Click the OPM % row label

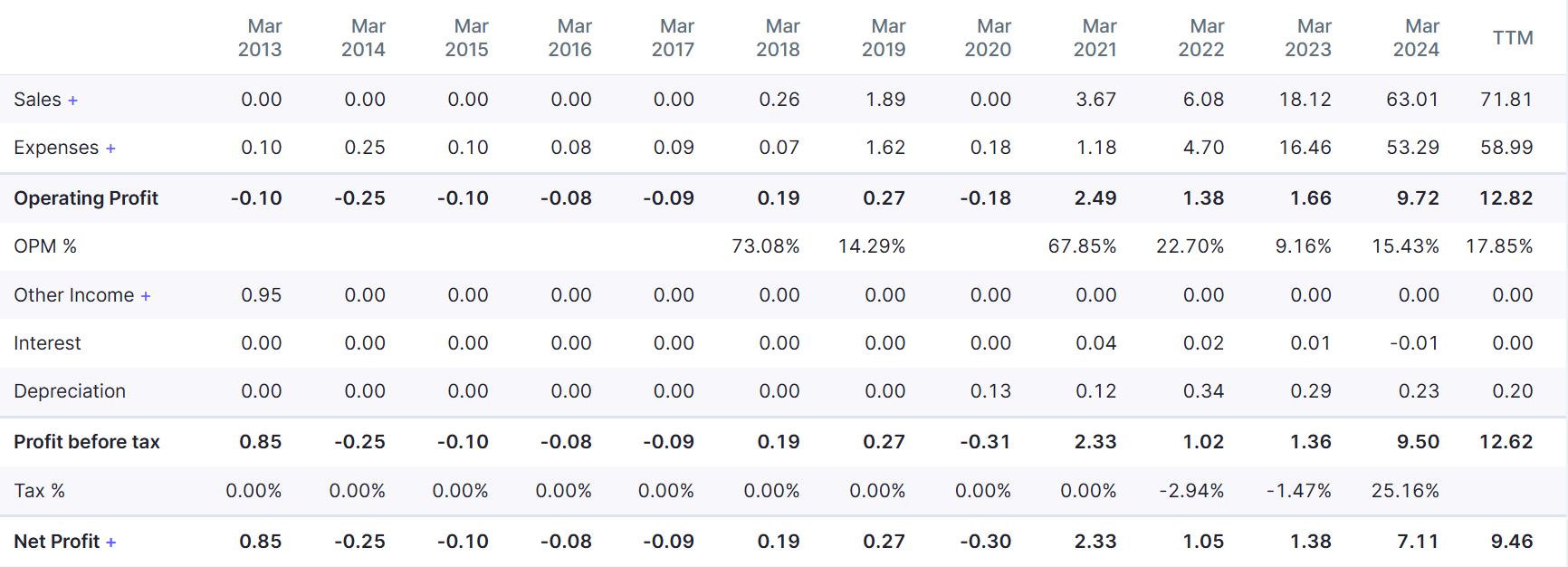point(45,246)
